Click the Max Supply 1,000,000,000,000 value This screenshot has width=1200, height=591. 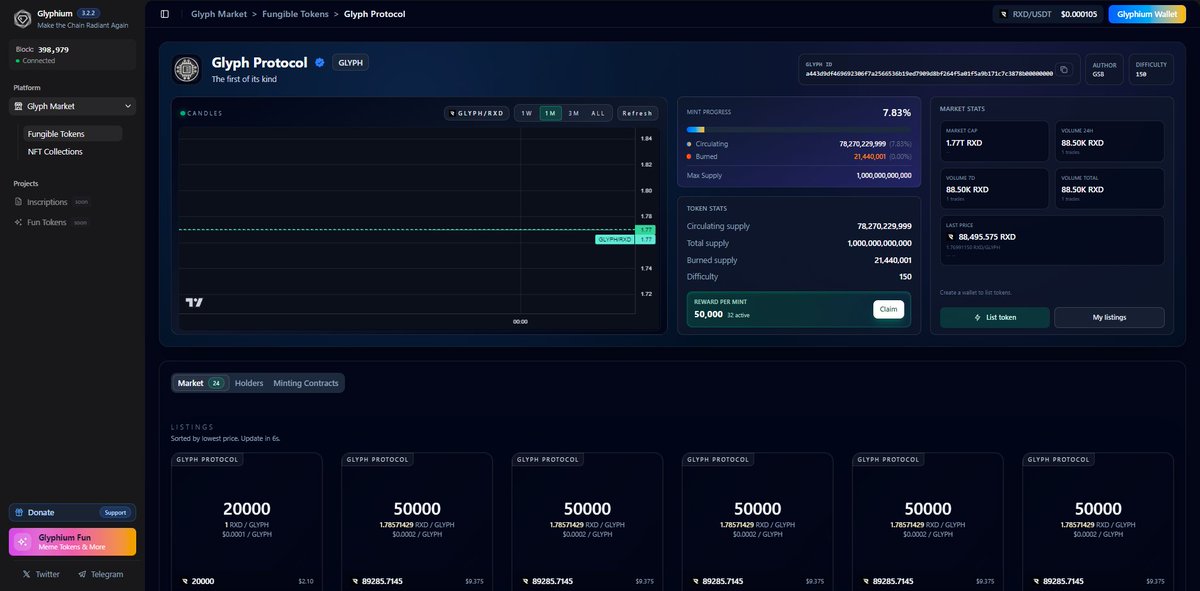click(x=884, y=175)
